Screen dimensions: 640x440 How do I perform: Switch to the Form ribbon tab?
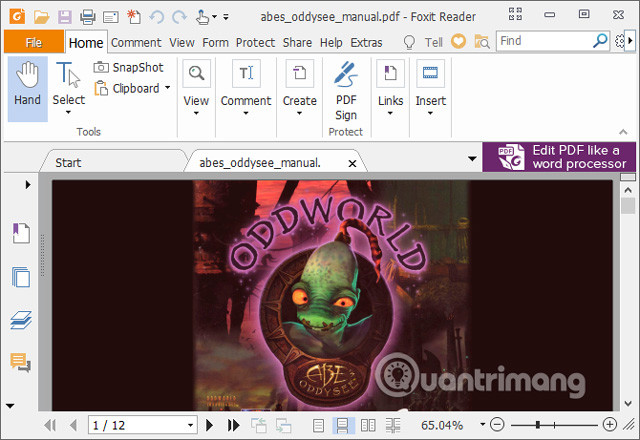(x=215, y=42)
